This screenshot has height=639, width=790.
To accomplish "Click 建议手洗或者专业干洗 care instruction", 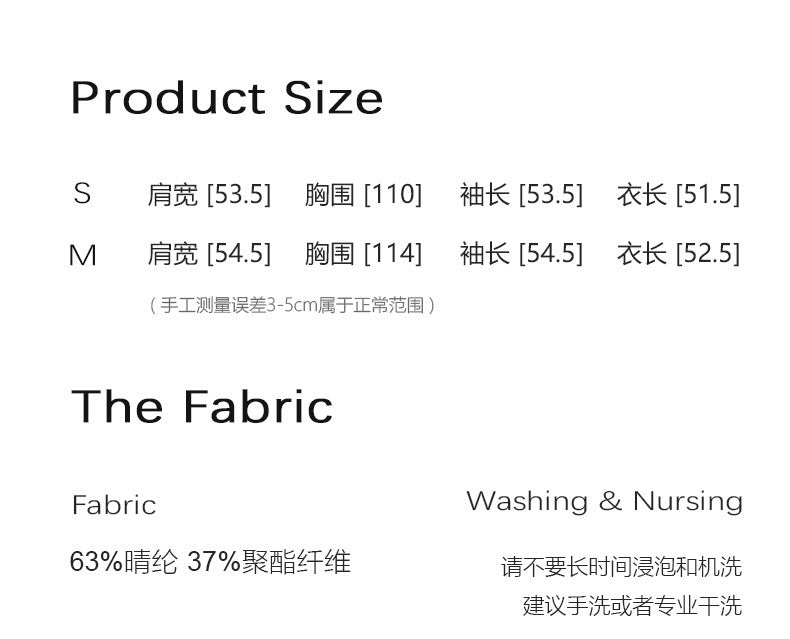I will (x=632, y=606).
